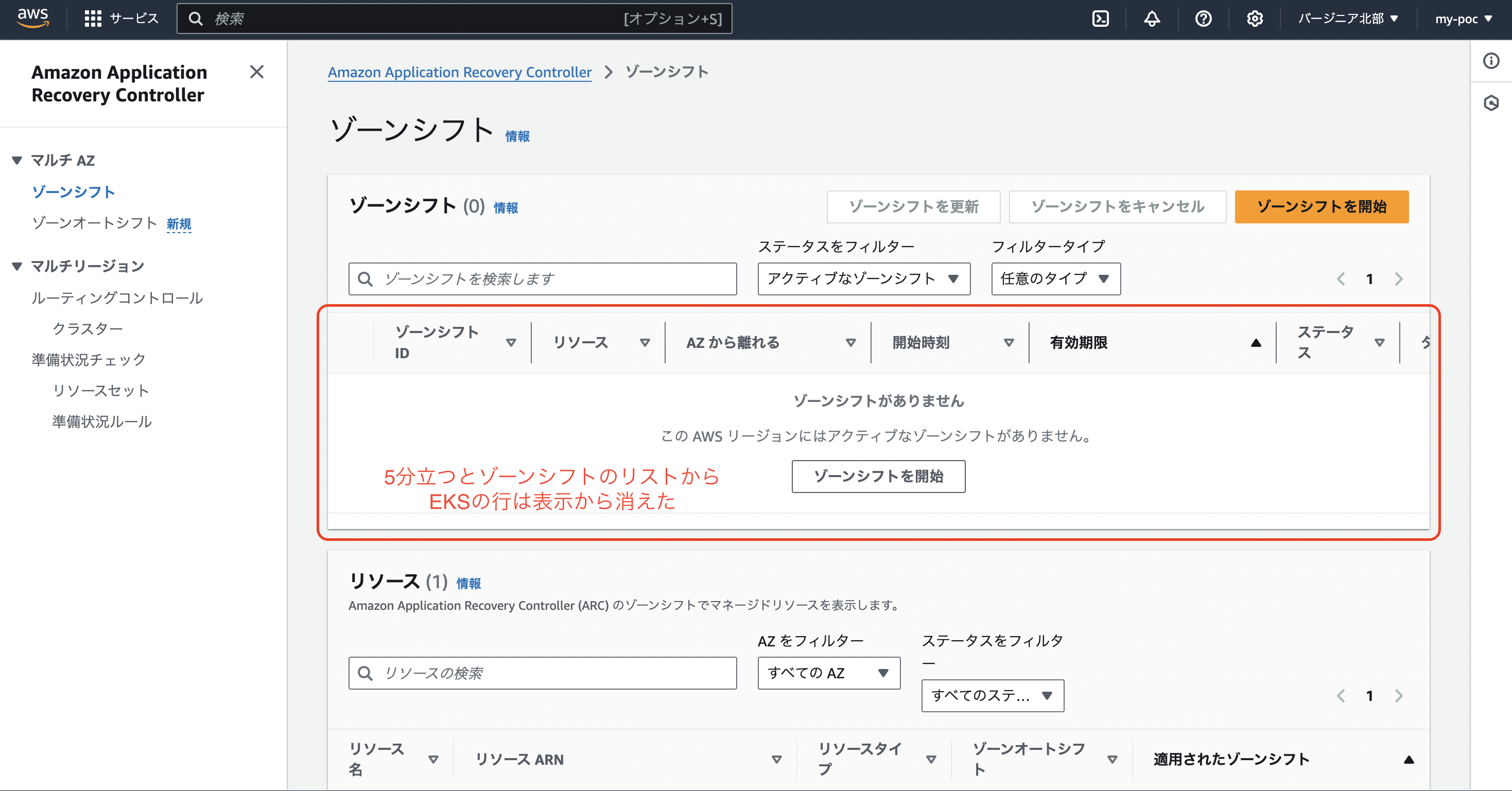Open the hexagon panel icon below info icon

[x=1491, y=103]
